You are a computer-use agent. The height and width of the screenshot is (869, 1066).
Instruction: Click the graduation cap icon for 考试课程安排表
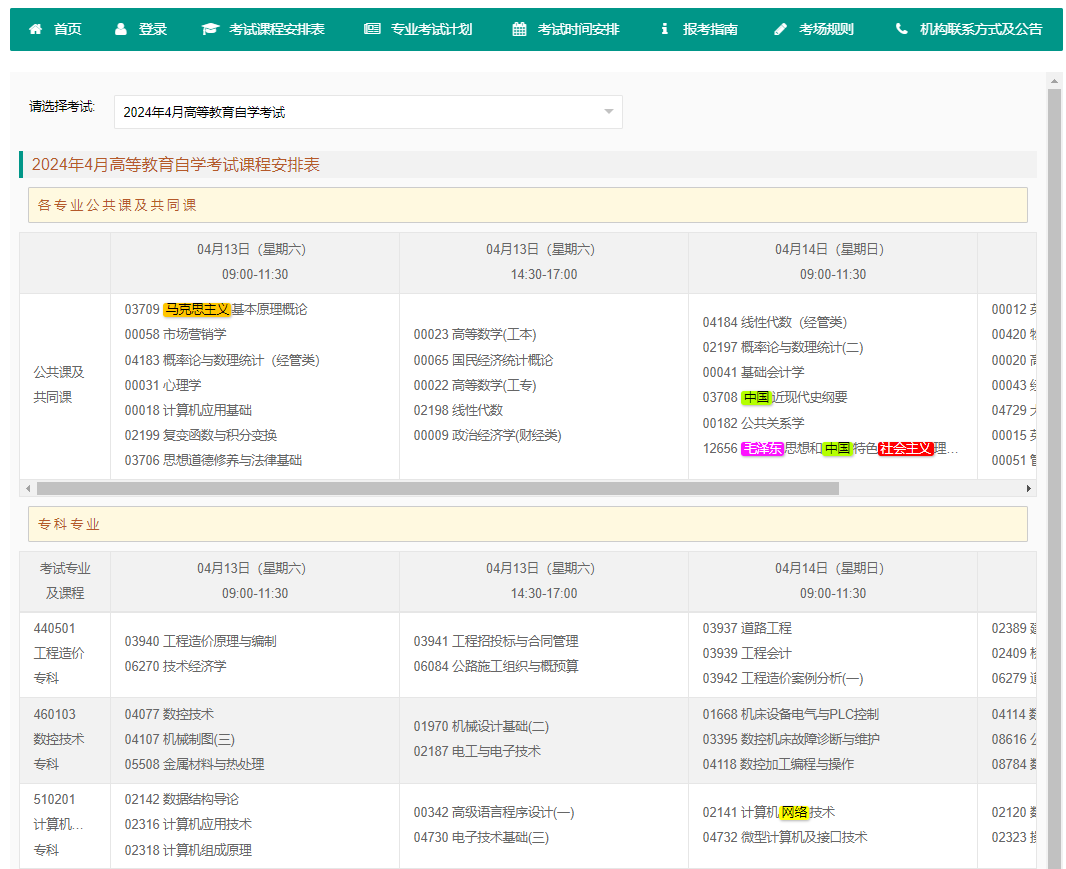(x=209, y=30)
